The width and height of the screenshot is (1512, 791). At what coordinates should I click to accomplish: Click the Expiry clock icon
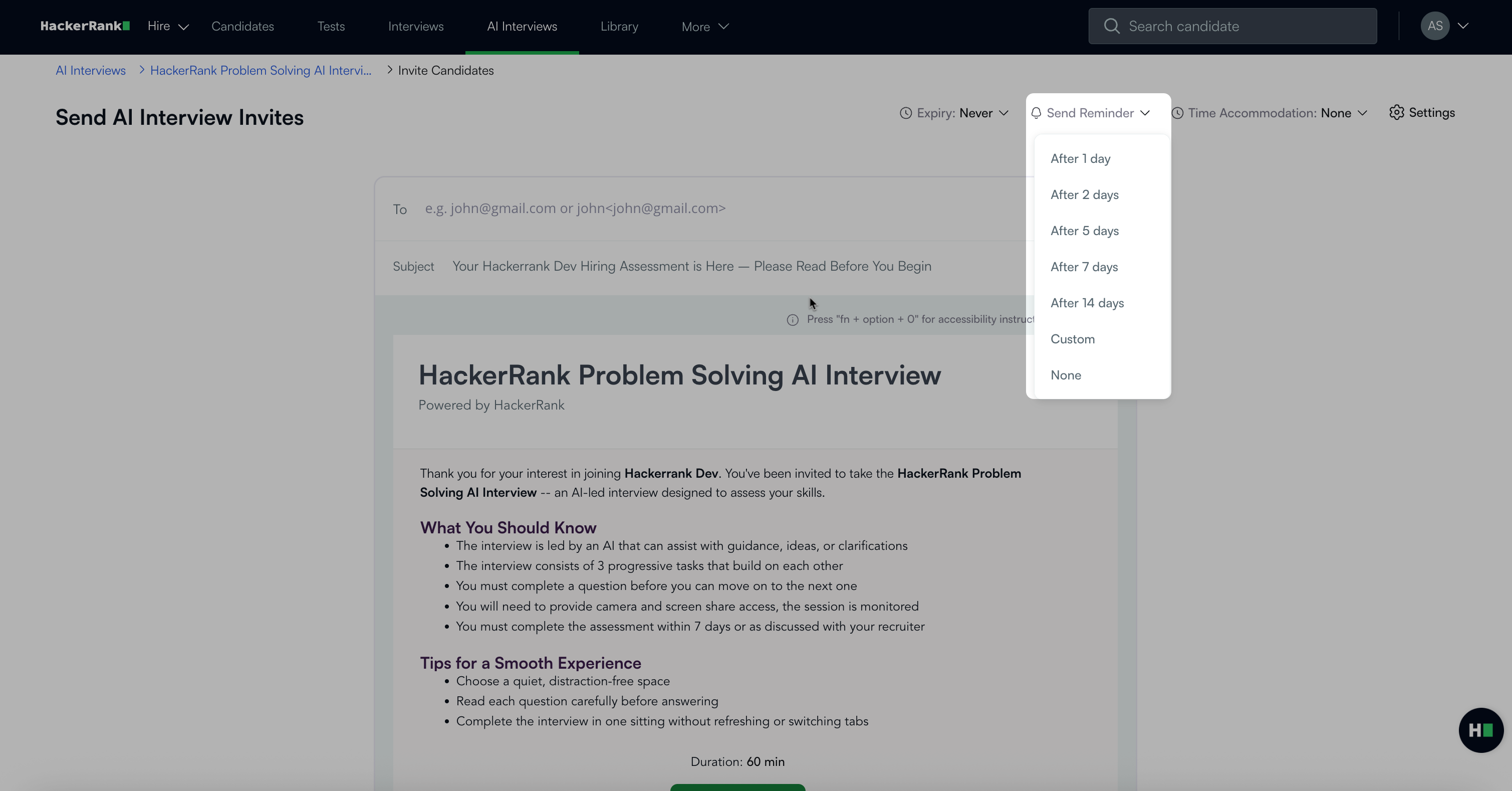[906, 113]
